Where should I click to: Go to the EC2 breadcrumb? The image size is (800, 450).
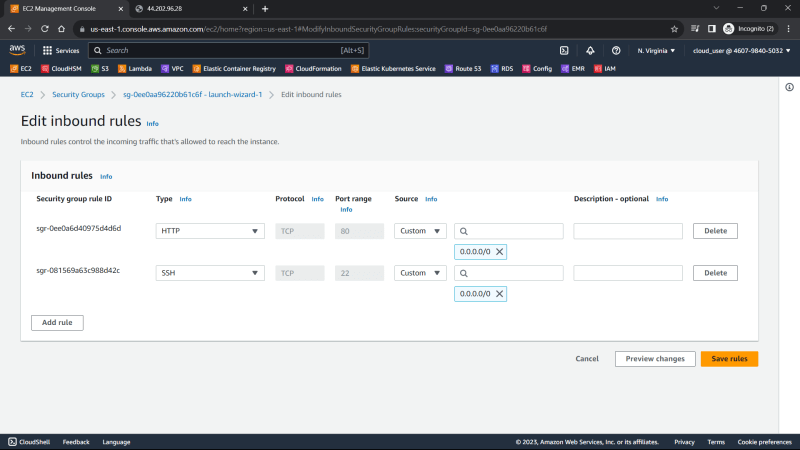pos(27,94)
